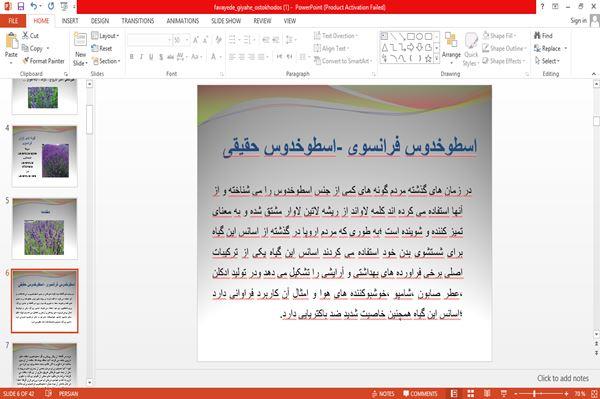
Task: Adjust the zoom slider handle
Action: click(535, 393)
